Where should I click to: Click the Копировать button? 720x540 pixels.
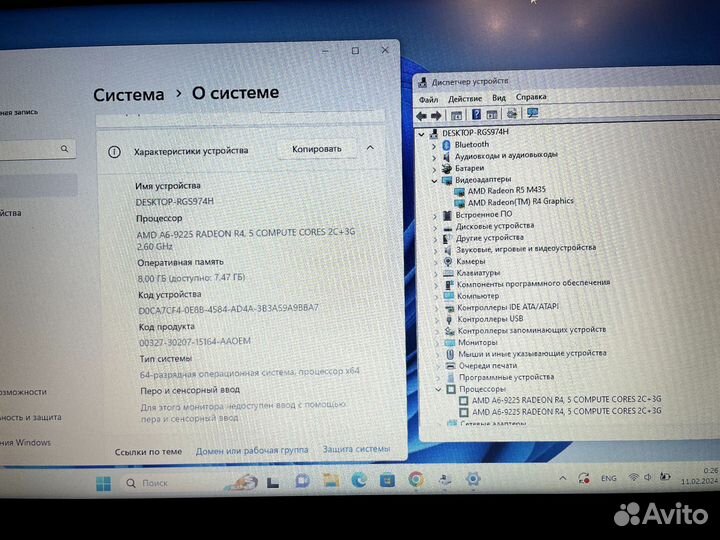click(316, 149)
